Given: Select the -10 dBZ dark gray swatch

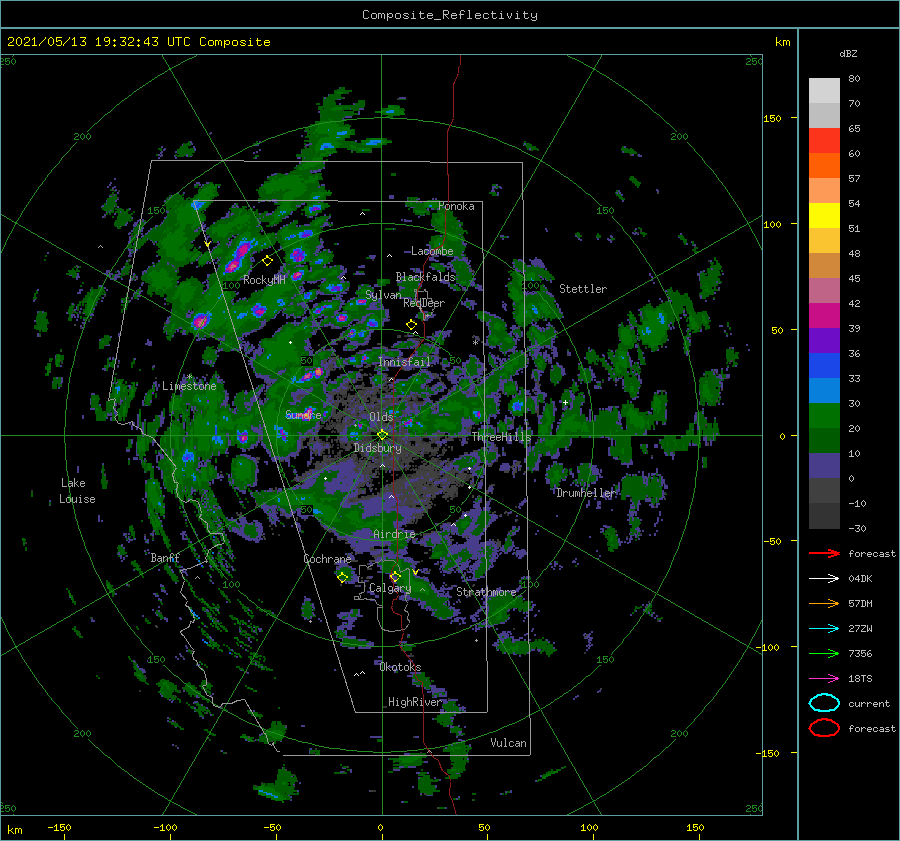Looking at the screenshot, I should pos(824,516).
